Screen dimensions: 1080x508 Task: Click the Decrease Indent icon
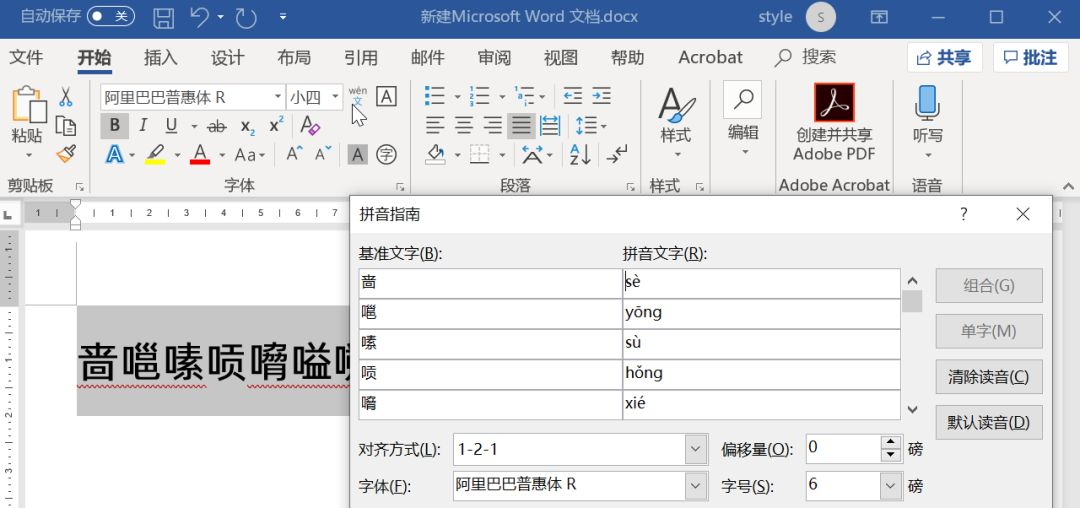pos(572,96)
